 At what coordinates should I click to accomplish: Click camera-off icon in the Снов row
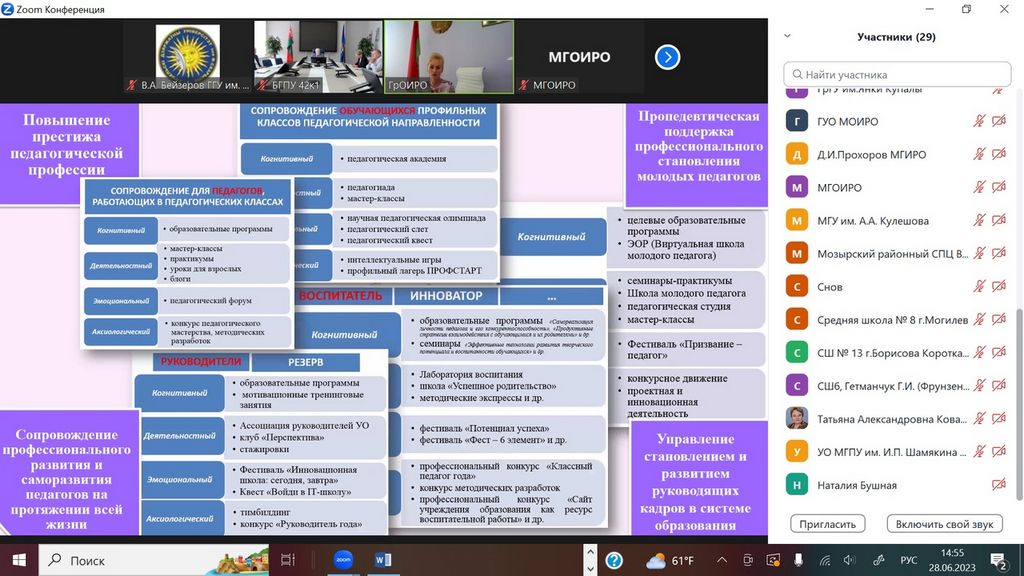(x=998, y=287)
